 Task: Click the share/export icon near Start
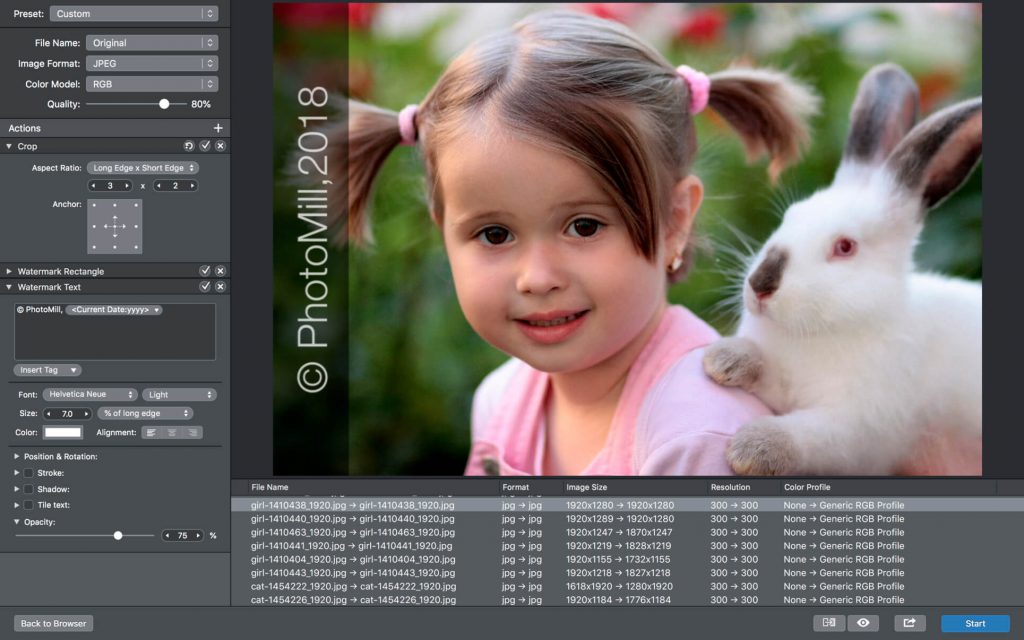(908, 622)
